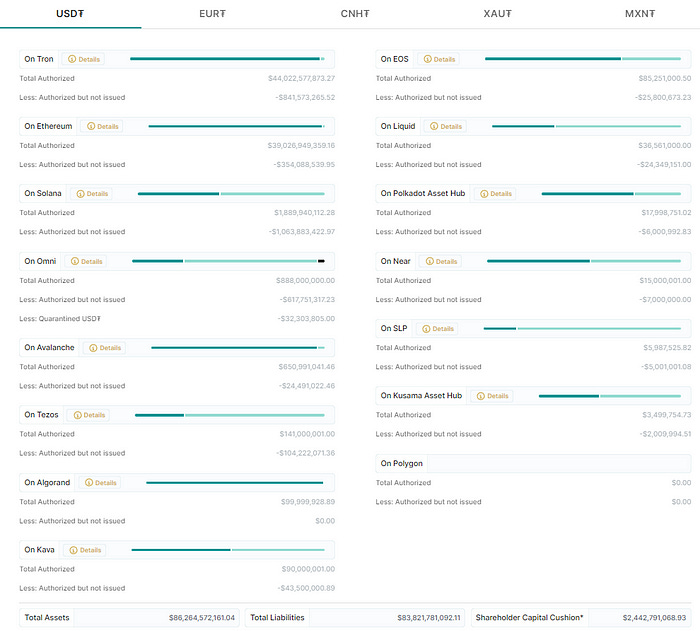Open Details for On Tron
Image resolution: width=700 pixels, height=631 pixels.
coord(83,59)
